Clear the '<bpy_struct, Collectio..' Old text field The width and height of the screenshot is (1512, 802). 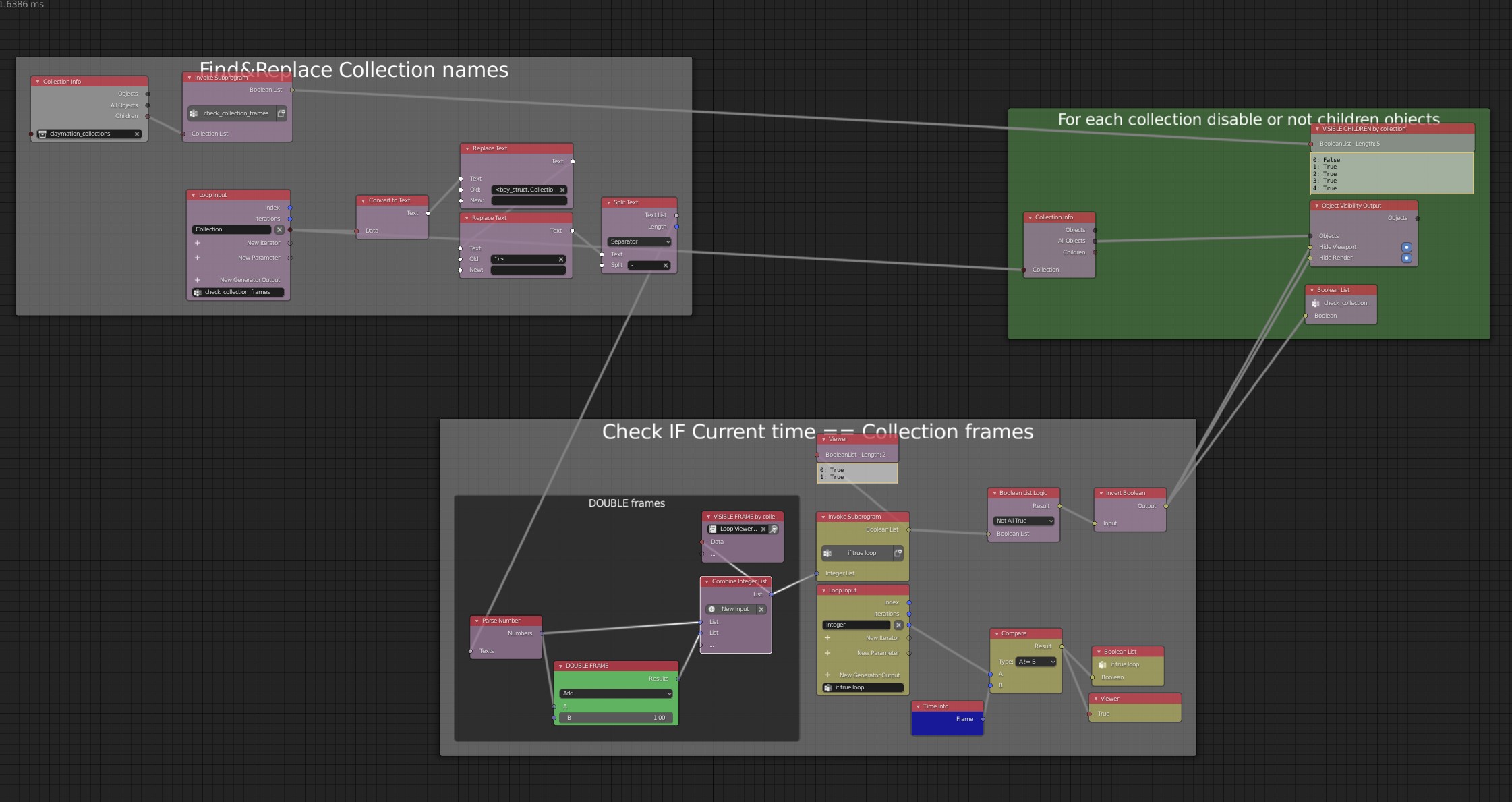pos(562,190)
